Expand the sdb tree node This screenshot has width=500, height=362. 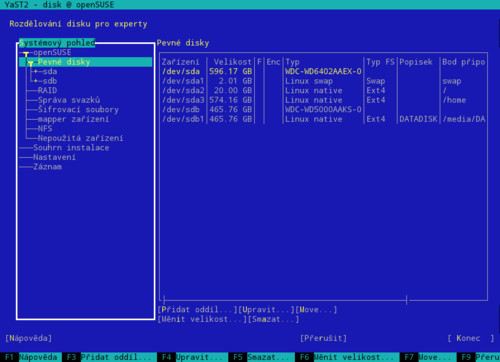point(36,81)
